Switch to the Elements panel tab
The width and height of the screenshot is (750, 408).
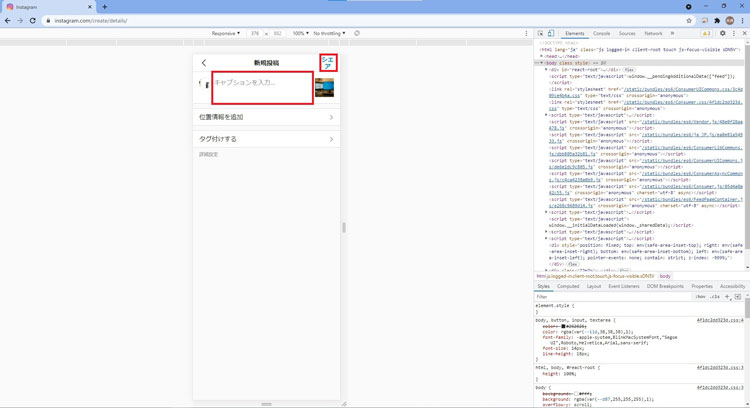[x=574, y=33]
